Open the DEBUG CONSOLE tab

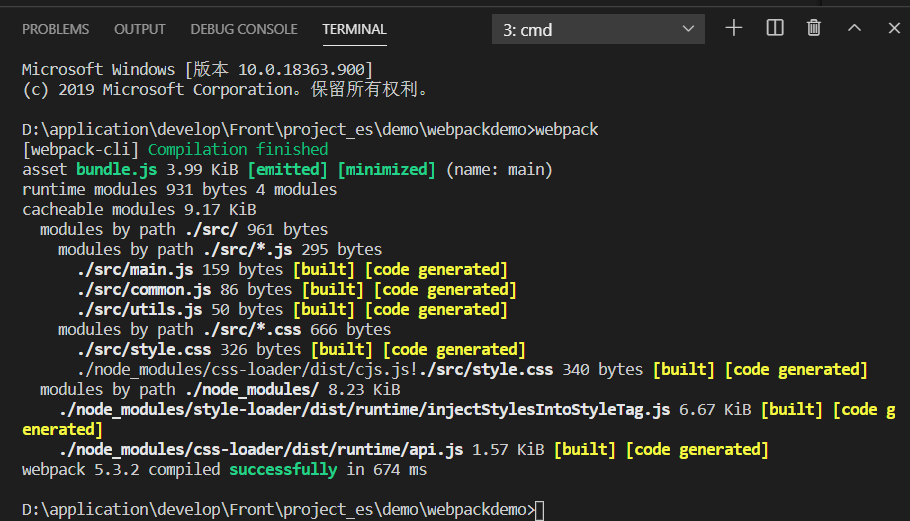(x=244, y=29)
